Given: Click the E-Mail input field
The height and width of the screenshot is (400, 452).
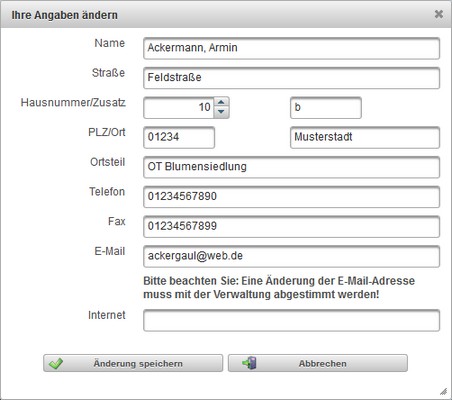Looking at the screenshot, I should click(x=291, y=256).
